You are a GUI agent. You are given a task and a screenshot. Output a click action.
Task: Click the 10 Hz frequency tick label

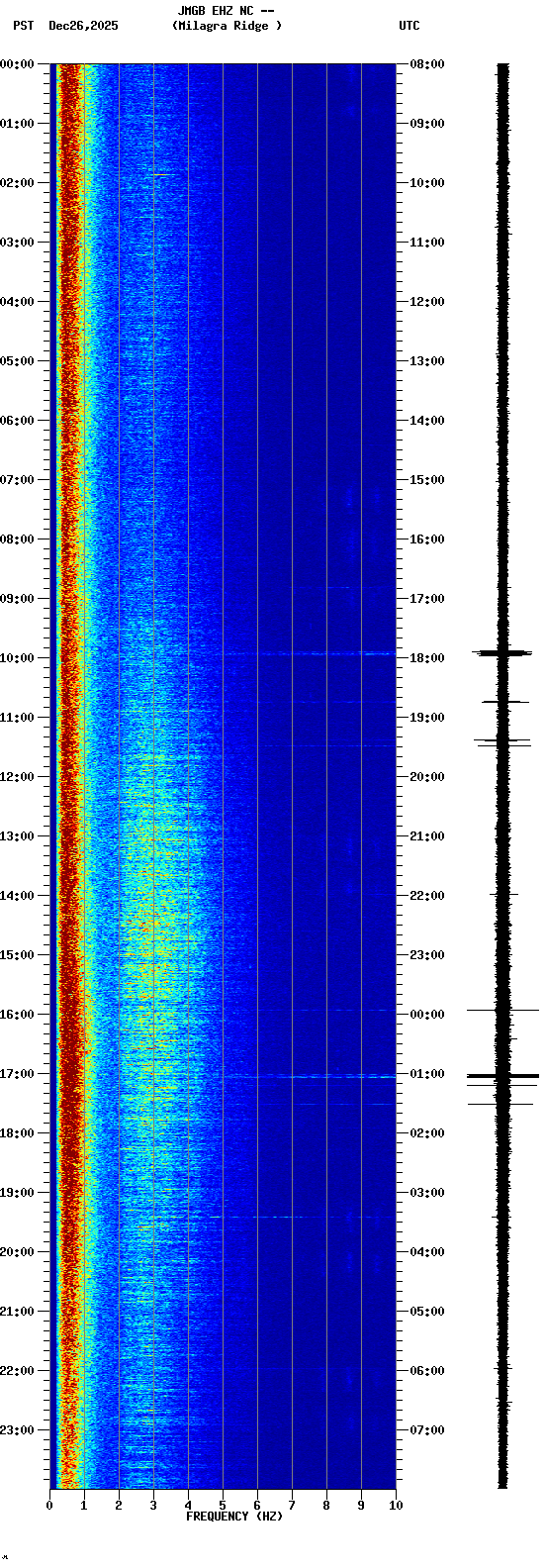[396, 1506]
